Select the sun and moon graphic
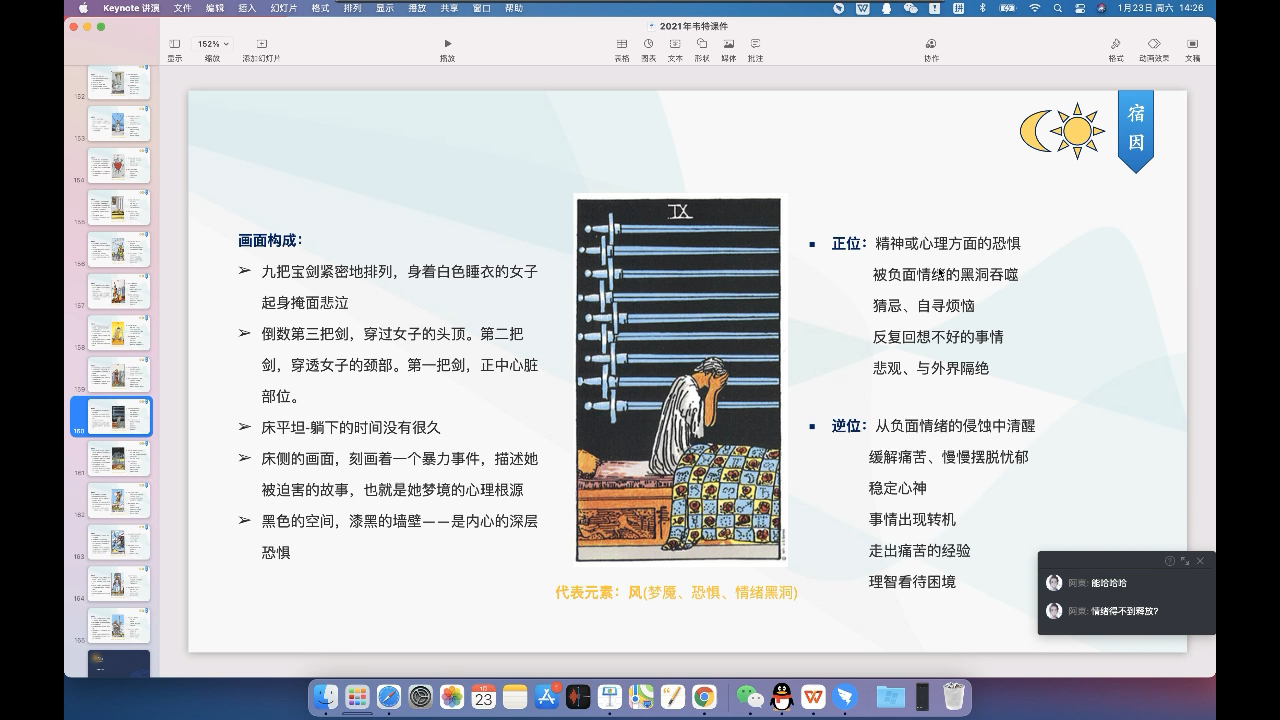The height and width of the screenshot is (720, 1280). click(x=1062, y=130)
